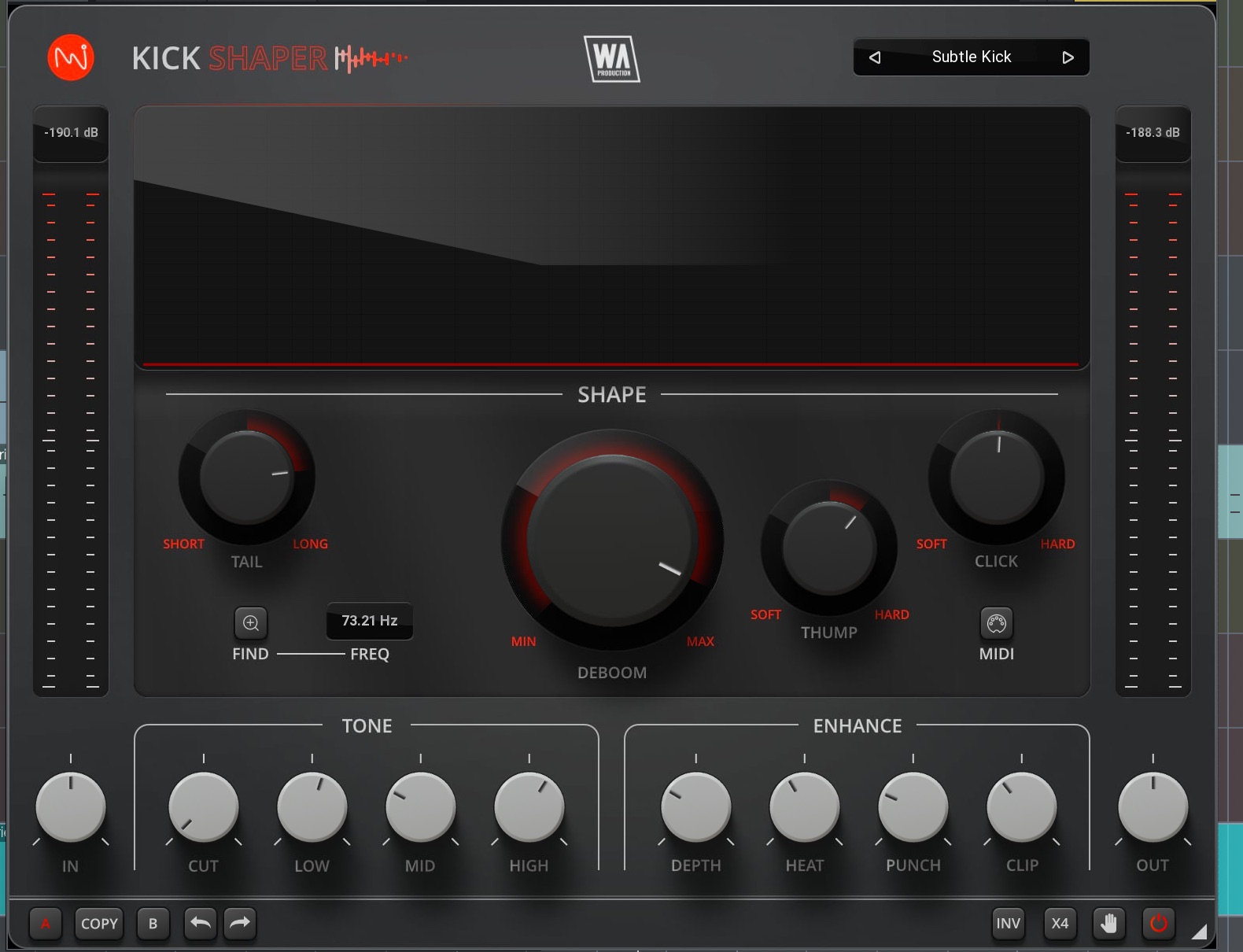Click the red circular logo icon

pos(71,57)
